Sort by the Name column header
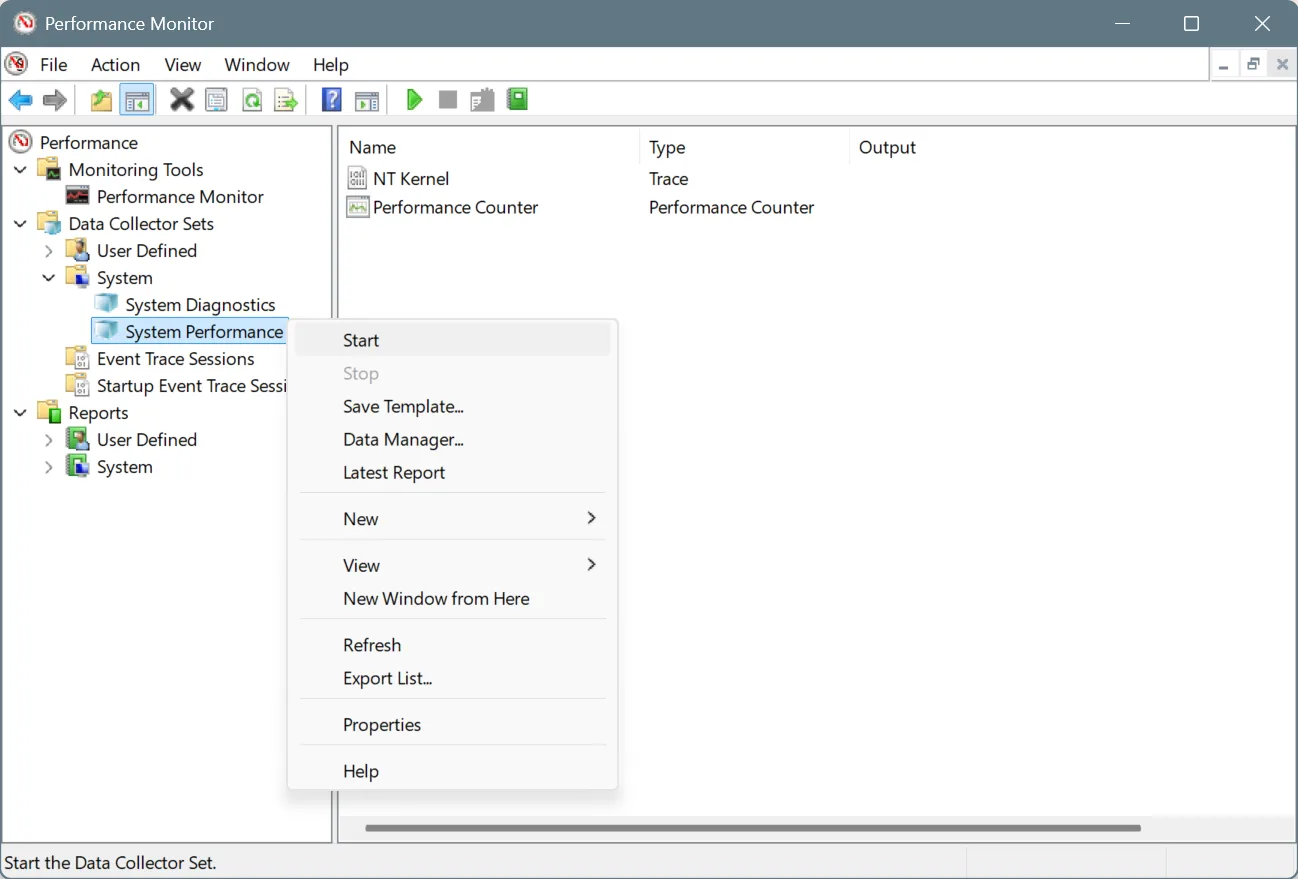Image resolution: width=1298 pixels, height=879 pixels. 489,147
